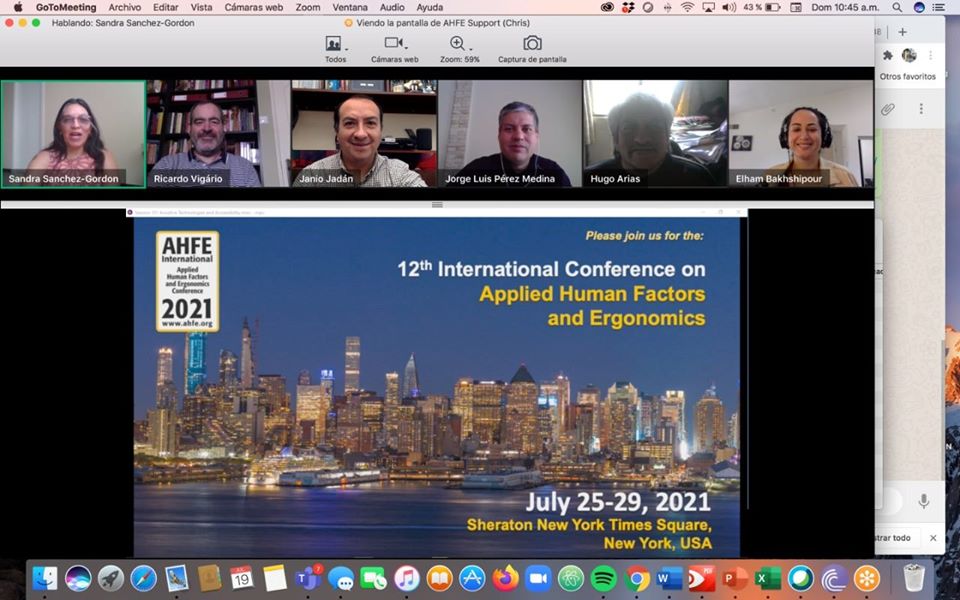This screenshot has width=960, height=600.
Task: Open the Zoom menu in menu bar
Action: coord(307,7)
